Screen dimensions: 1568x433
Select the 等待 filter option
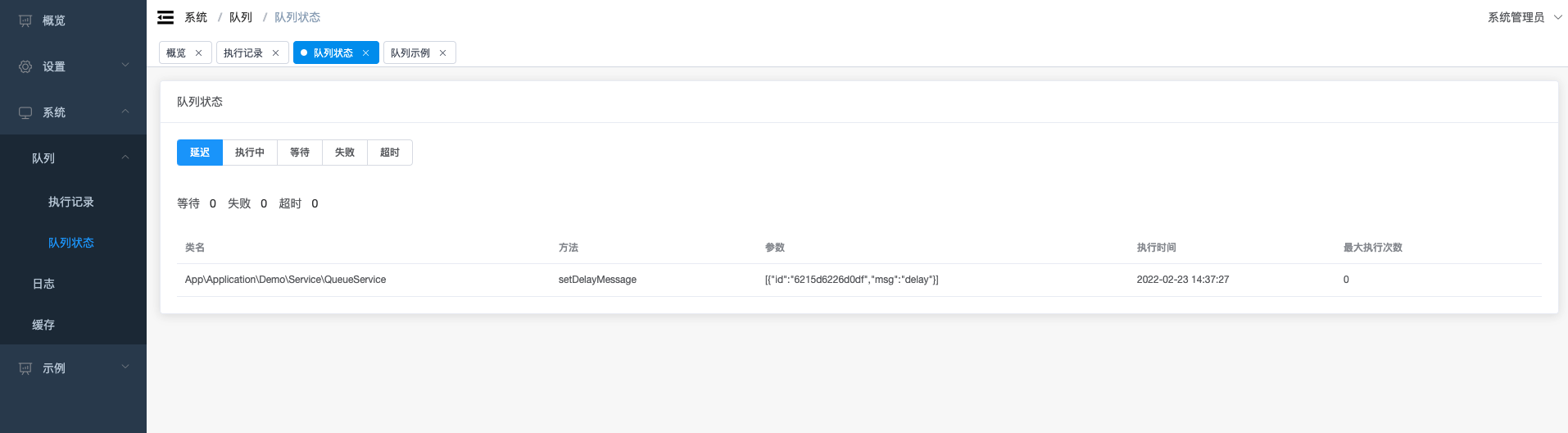(x=300, y=153)
